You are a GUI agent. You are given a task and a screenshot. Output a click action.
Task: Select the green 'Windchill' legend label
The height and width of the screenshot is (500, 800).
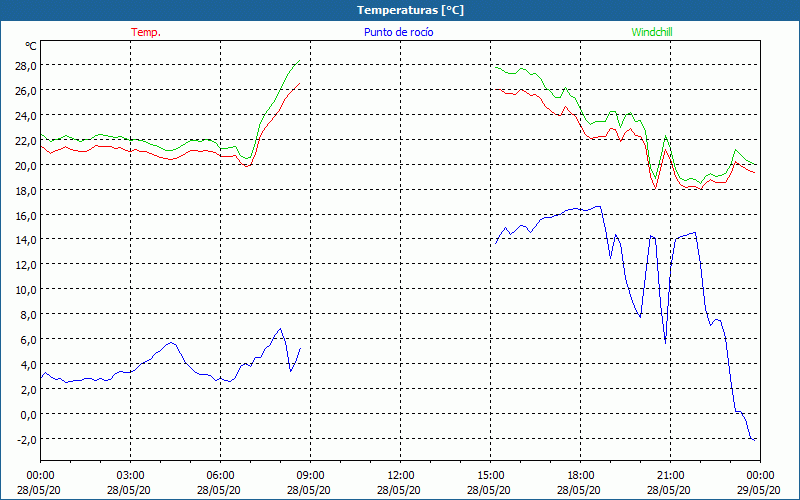(652, 32)
